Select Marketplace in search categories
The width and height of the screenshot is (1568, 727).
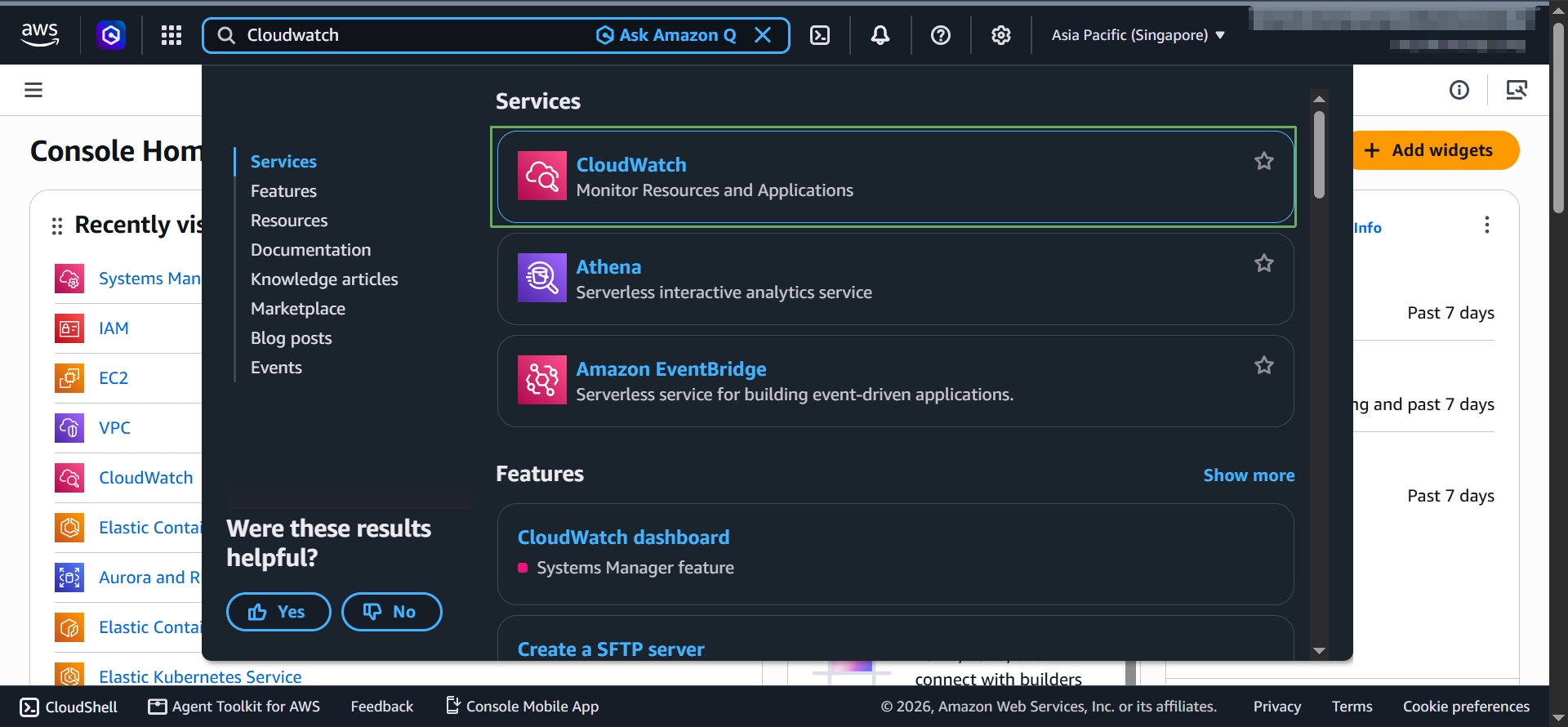(x=298, y=309)
